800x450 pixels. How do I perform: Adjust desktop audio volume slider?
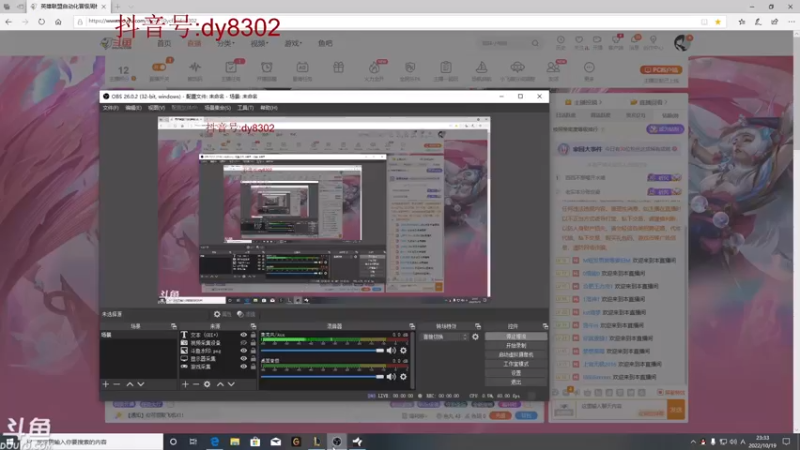coord(322,377)
